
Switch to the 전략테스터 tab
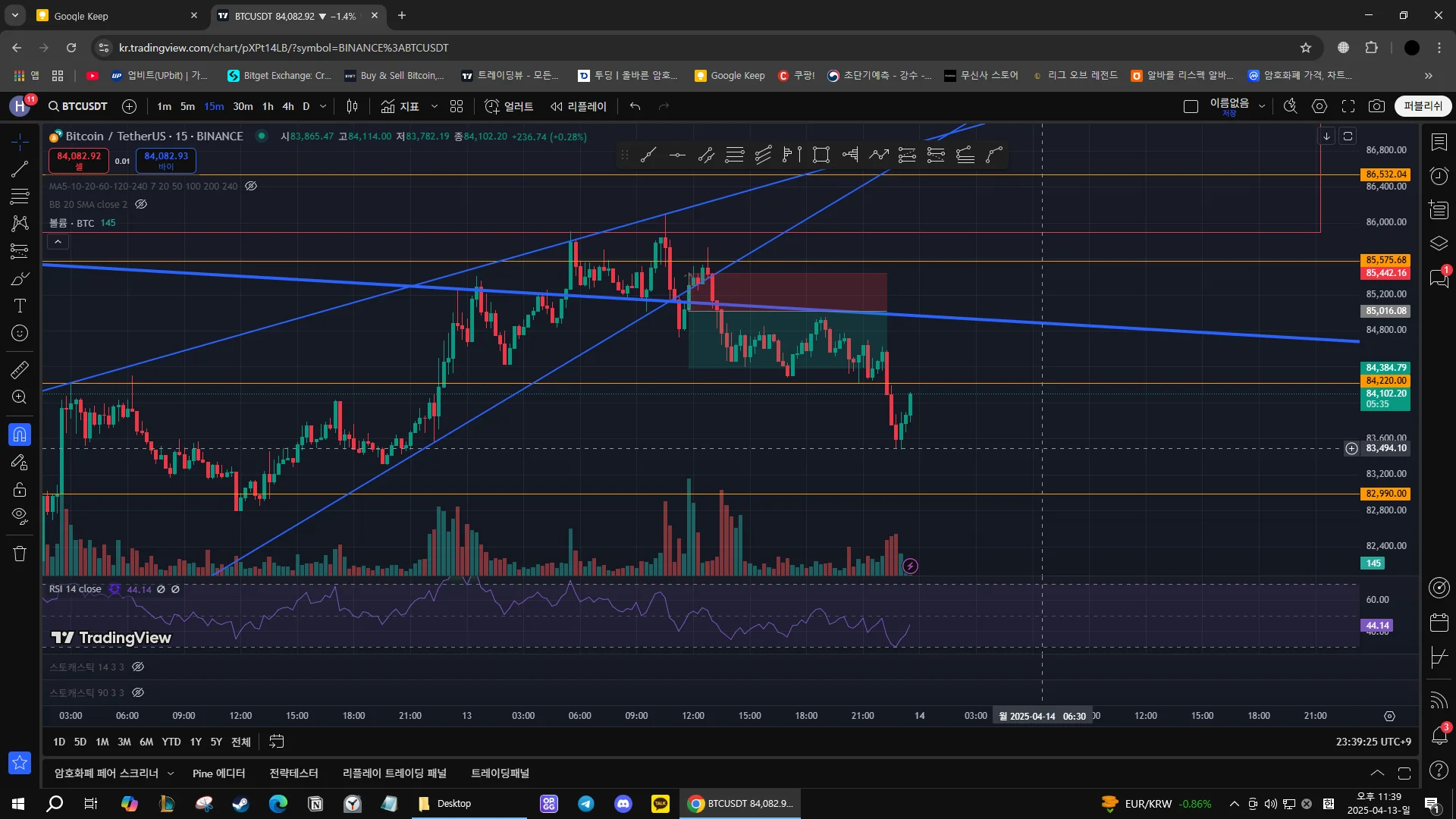click(x=293, y=773)
